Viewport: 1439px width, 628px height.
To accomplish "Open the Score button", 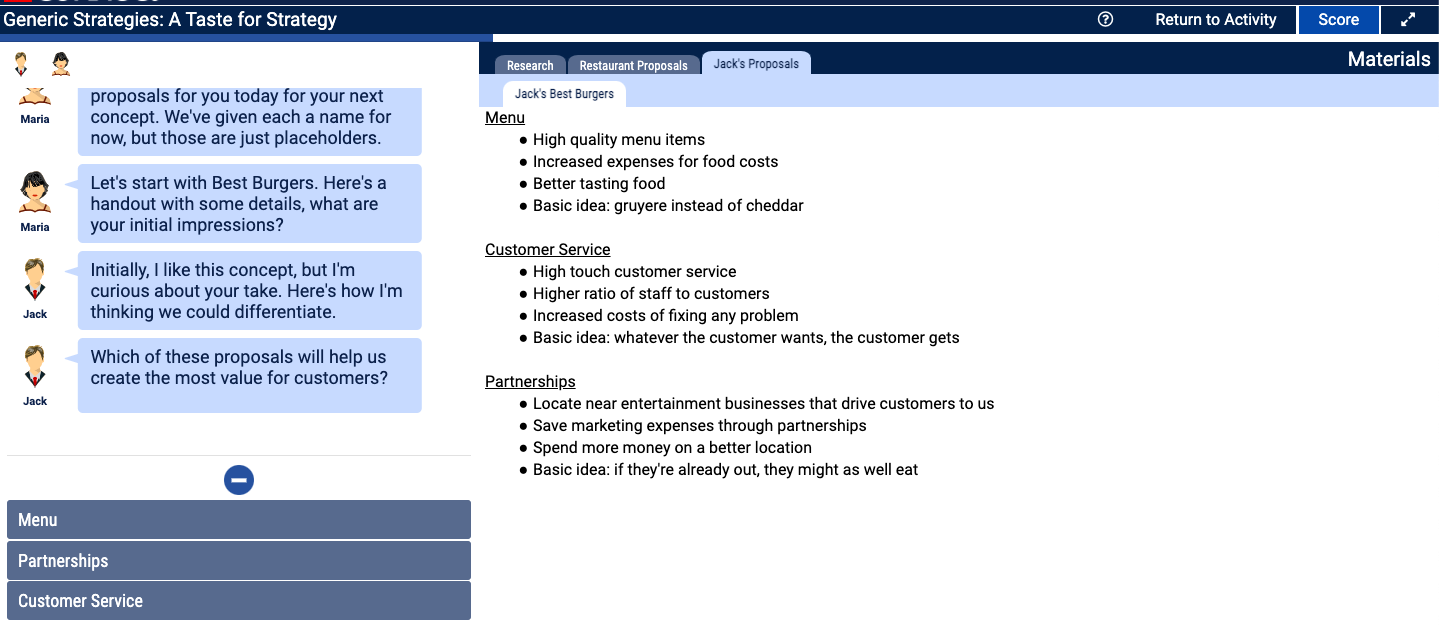I will point(1338,19).
